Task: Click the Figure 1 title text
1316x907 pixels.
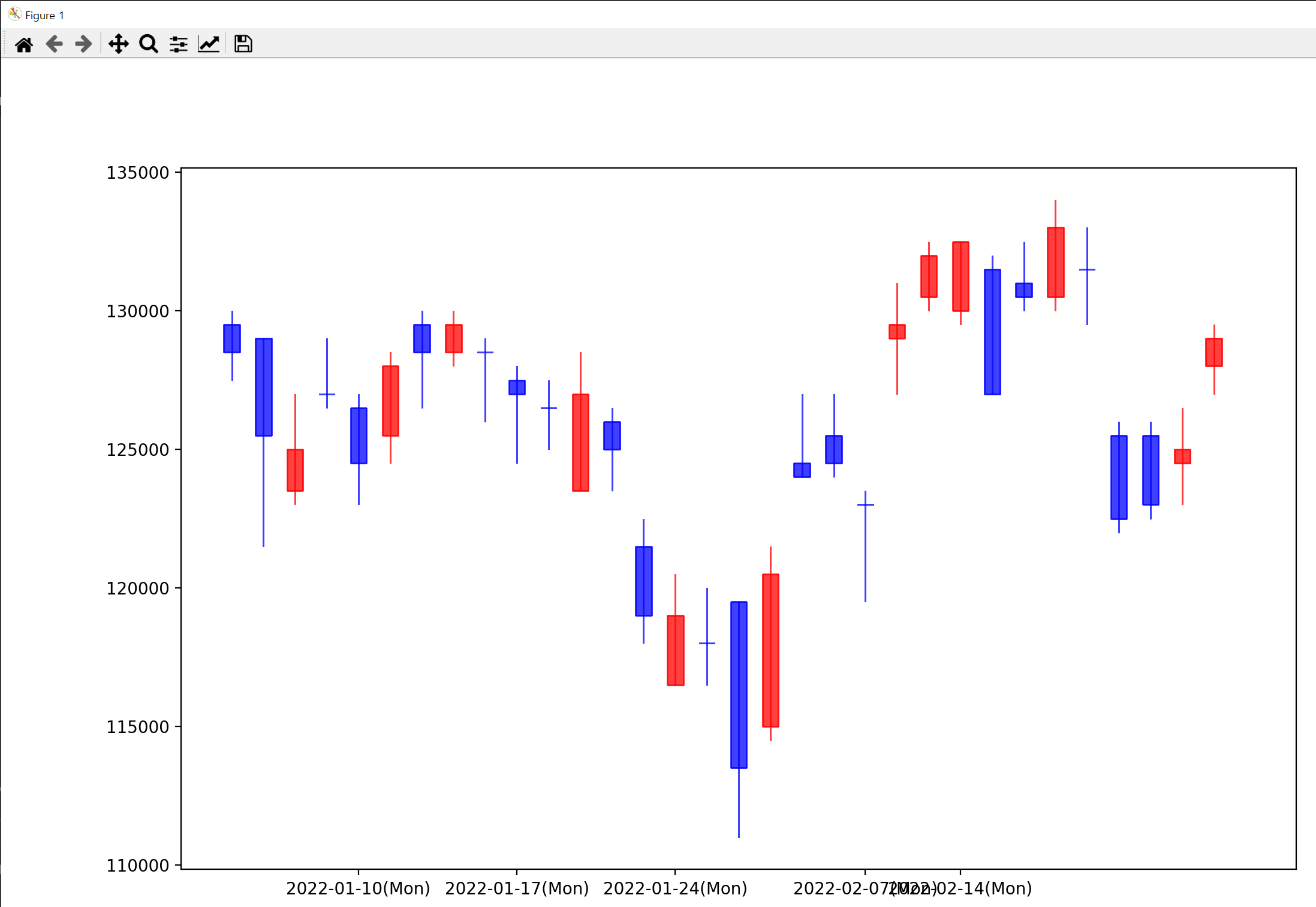Action: (44, 16)
